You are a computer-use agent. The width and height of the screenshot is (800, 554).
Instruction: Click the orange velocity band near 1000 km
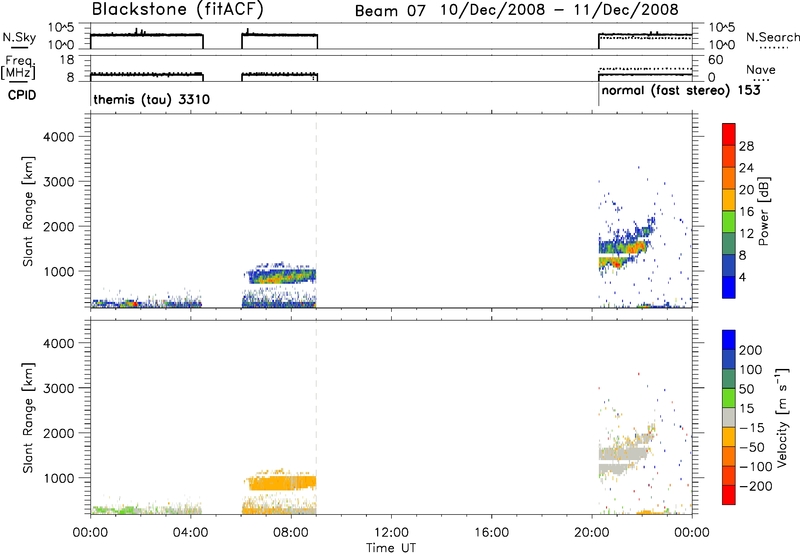tap(282, 482)
